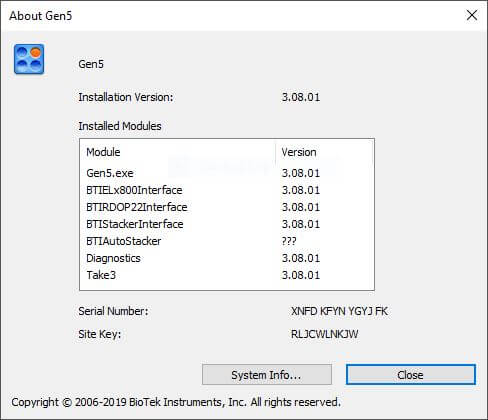Click the Gen5 application icon
This screenshot has height=420, width=488.
pyautogui.click(x=29, y=59)
